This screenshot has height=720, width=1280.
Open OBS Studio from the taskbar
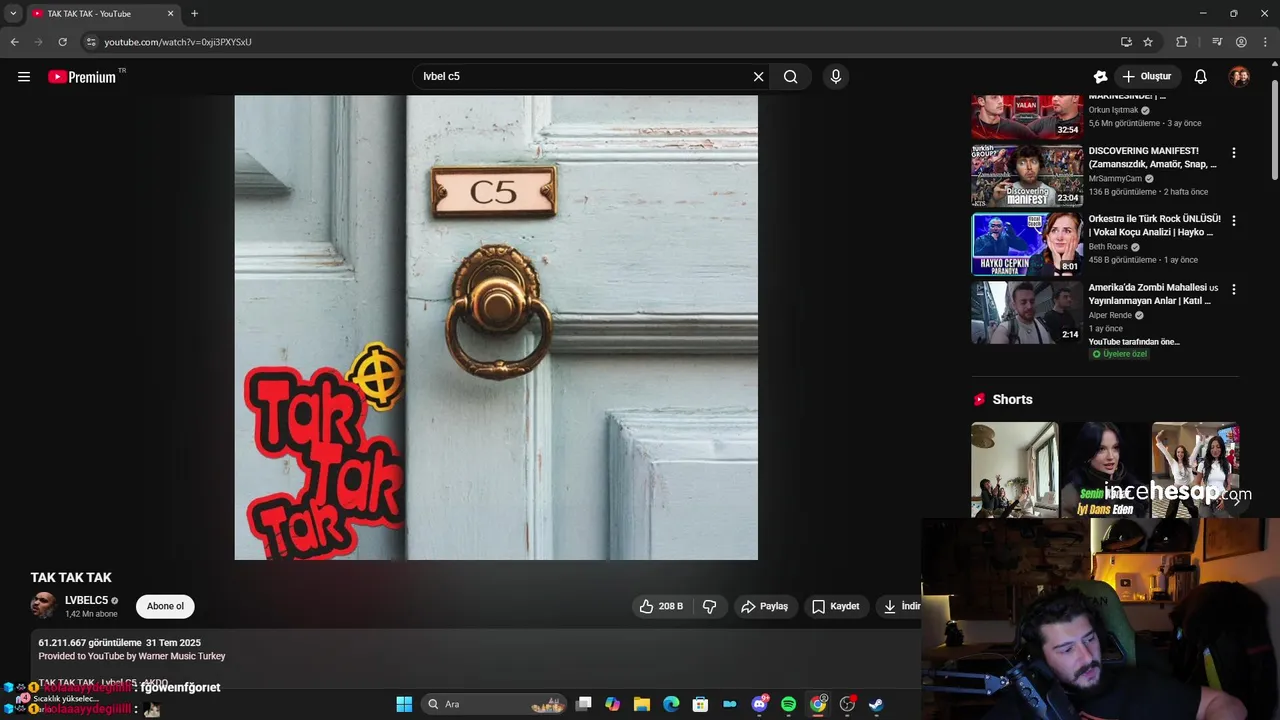coord(847,704)
